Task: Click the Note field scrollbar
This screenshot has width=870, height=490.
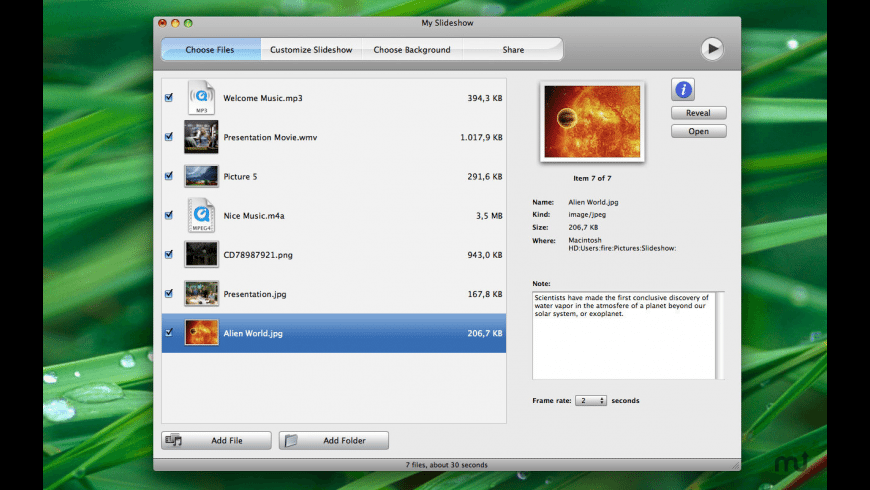Action: tap(720, 335)
